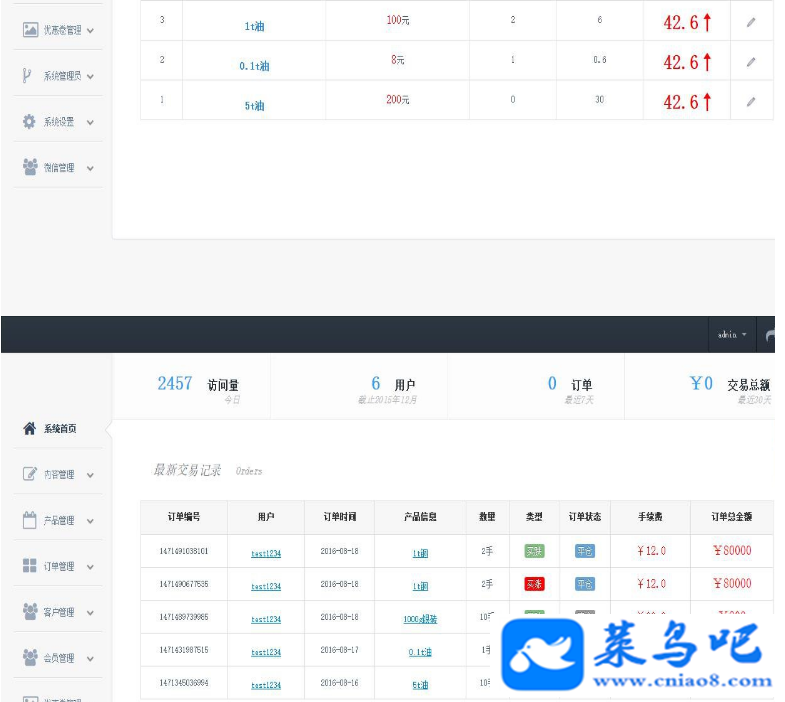This screenshot has width=785, height=702.
Task: Click the calendar icon beside 产品管理
Action: click(30, 520)
